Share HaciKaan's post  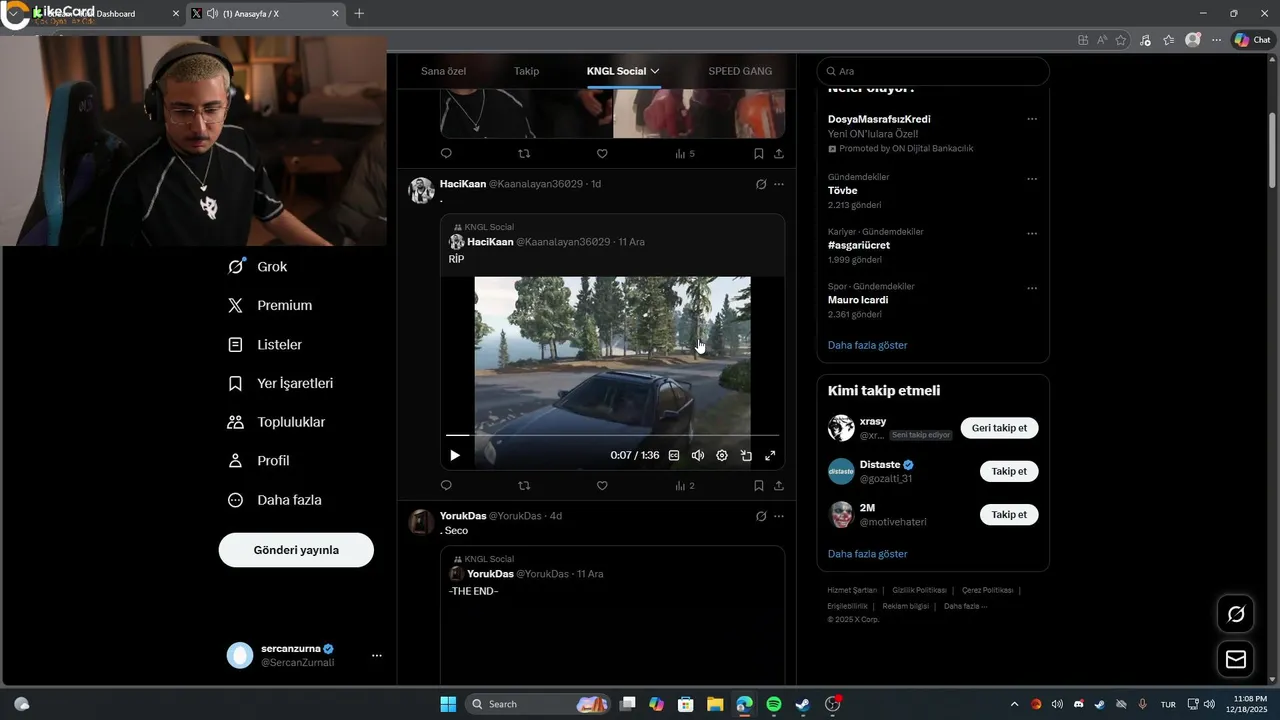coord(779,486)
